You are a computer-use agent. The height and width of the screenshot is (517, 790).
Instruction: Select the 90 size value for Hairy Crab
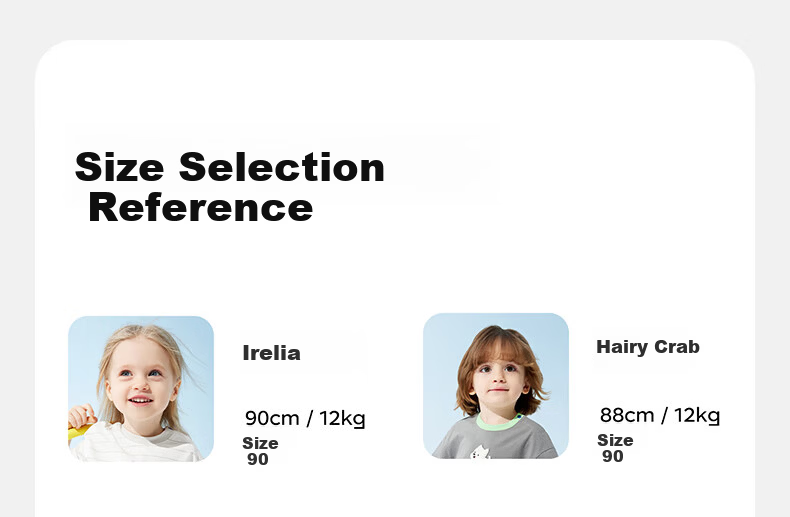coord(613,457)
